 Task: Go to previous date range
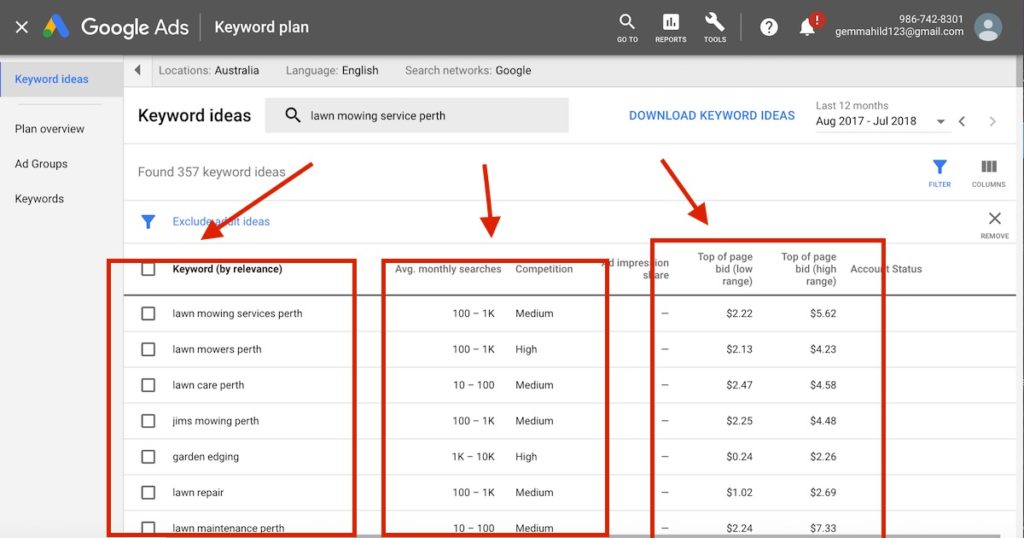[962, 121]
